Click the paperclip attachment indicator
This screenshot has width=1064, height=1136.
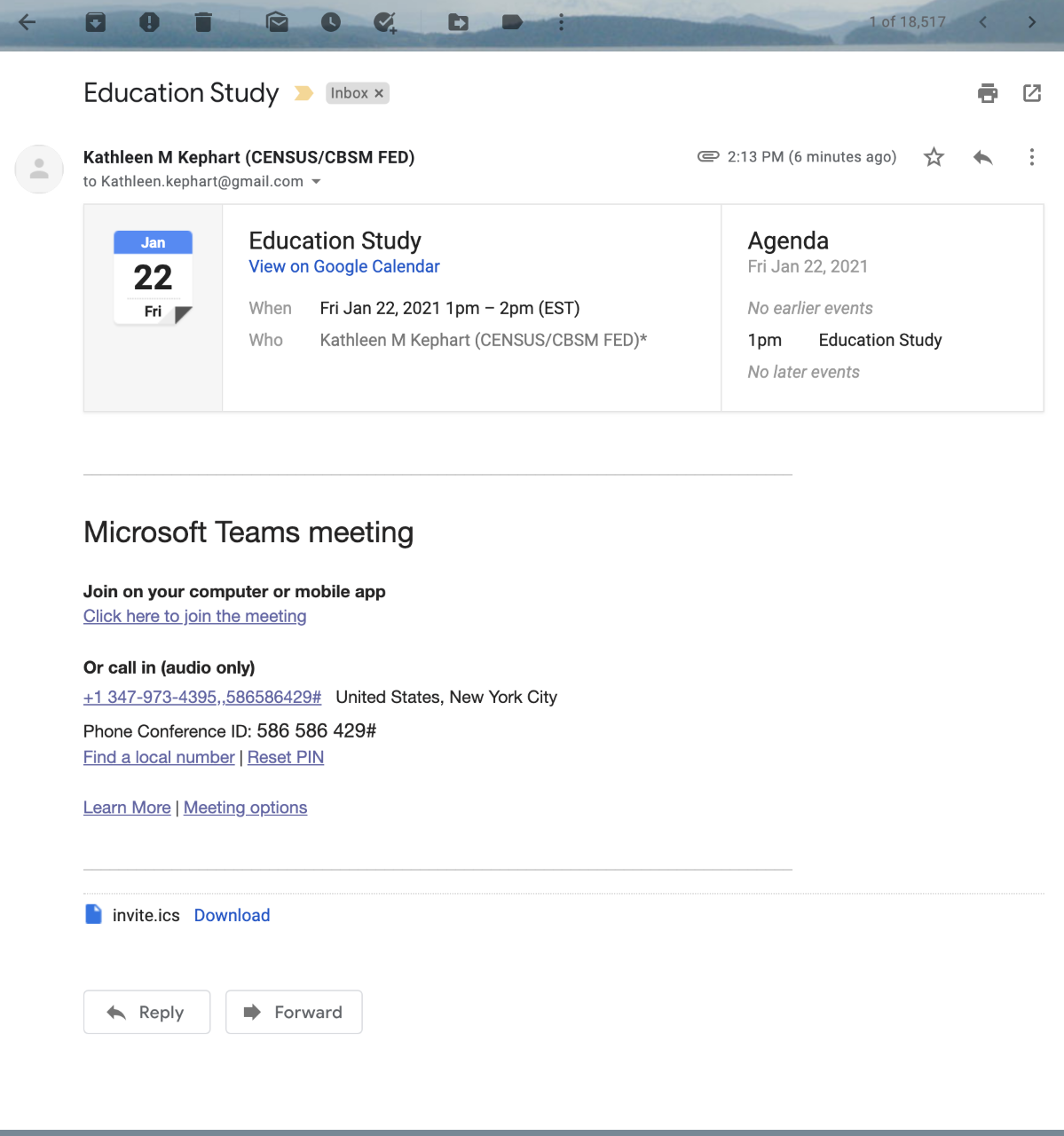(x=708, y=156)
